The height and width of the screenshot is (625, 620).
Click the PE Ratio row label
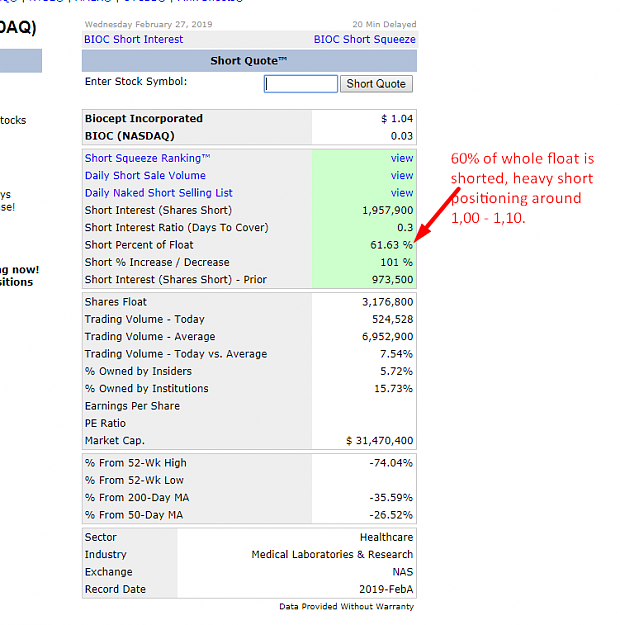[105, 423]
